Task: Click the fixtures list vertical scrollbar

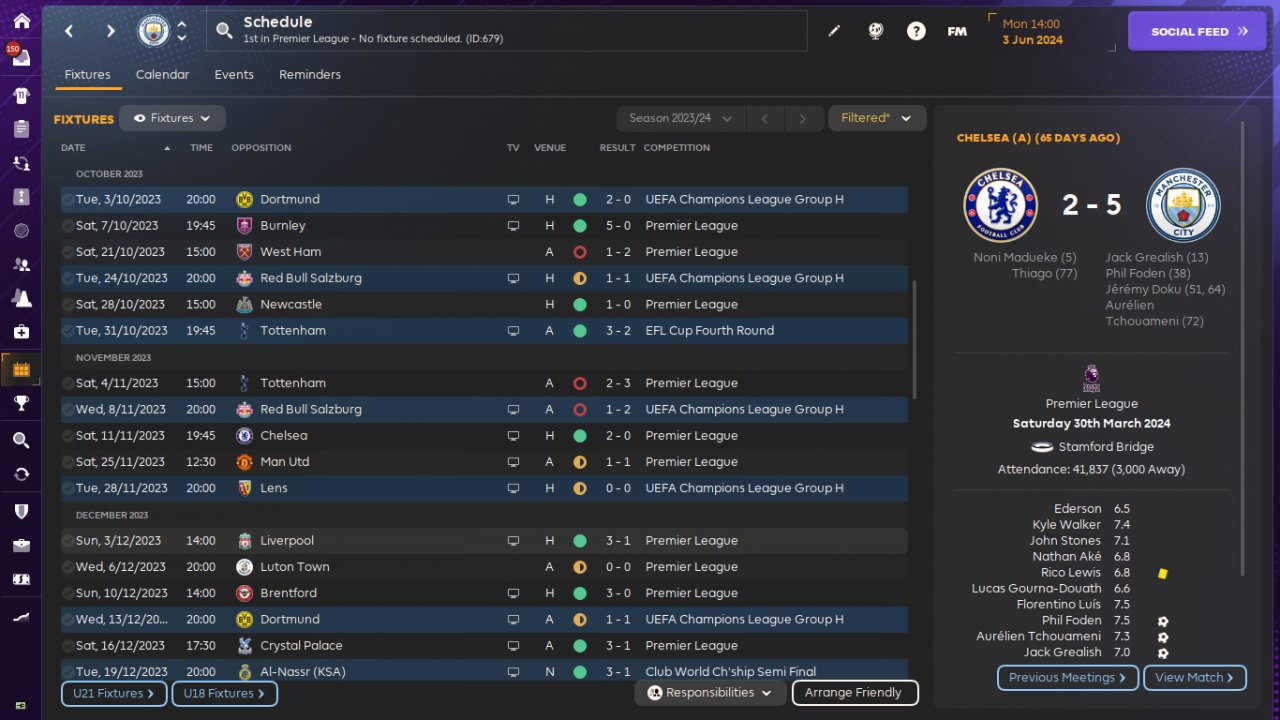Action: pyautogui.click(x=914, y=339)
